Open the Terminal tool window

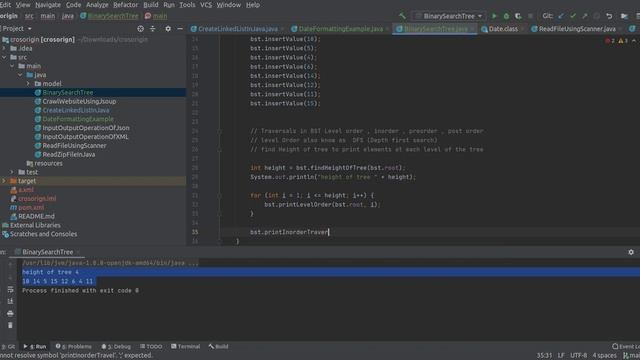[x=185, y=346]
